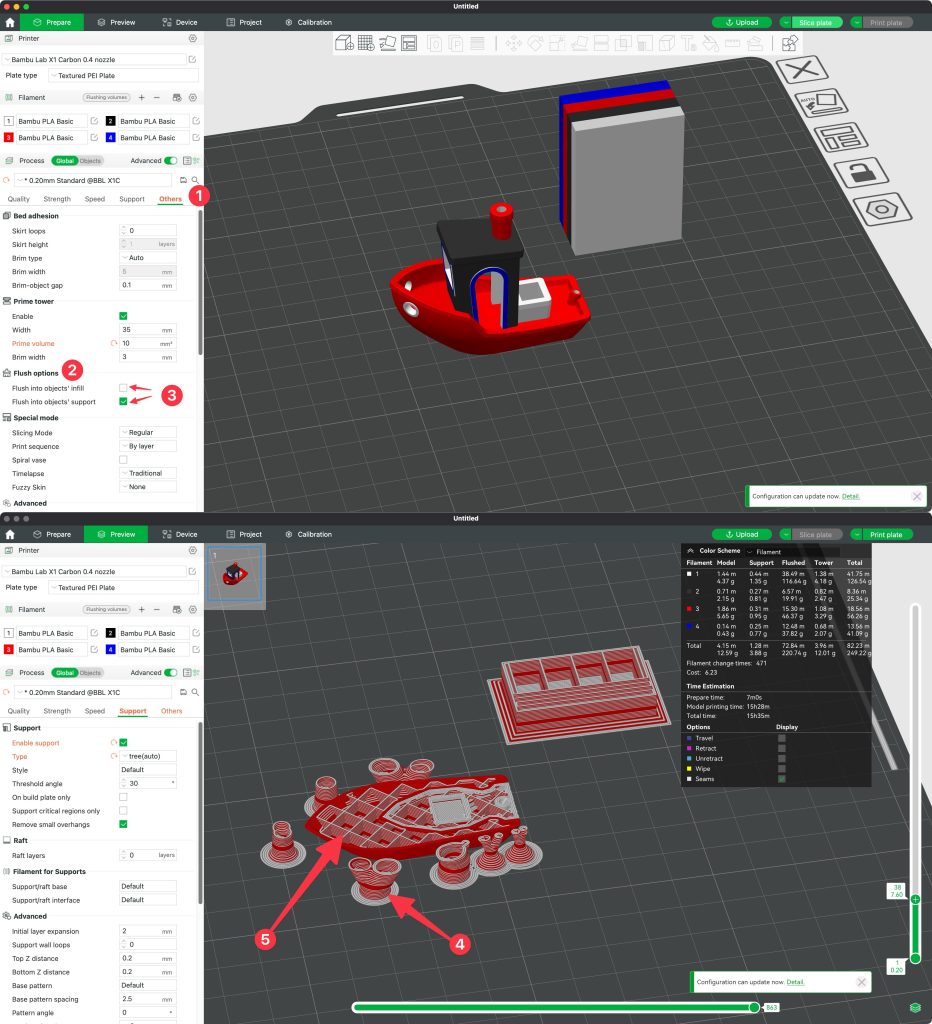Open the Brim type dropdown
Viewport: 932px width, 1024px height.
pos(147,258)
